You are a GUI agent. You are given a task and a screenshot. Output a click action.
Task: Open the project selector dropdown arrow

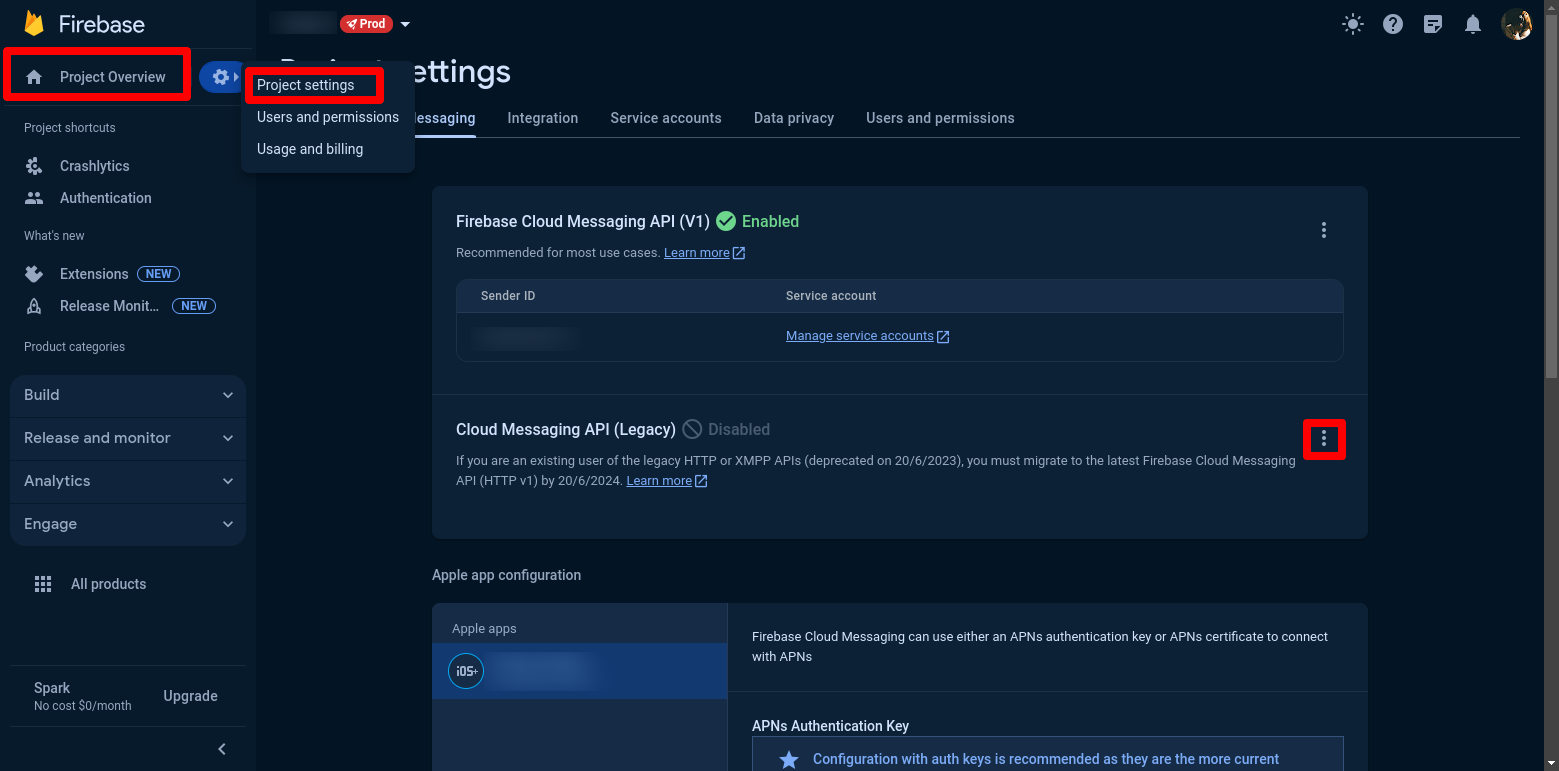click(x=405, y=24)
